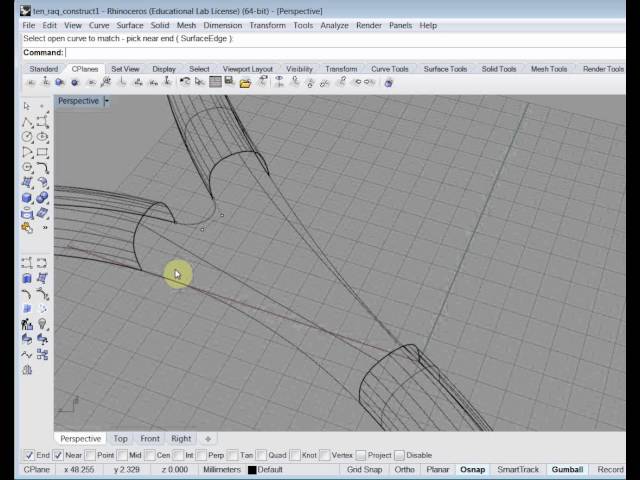Click the black Default layer color swatch
This screenshot has width=640, height=480.
(252, 470)
